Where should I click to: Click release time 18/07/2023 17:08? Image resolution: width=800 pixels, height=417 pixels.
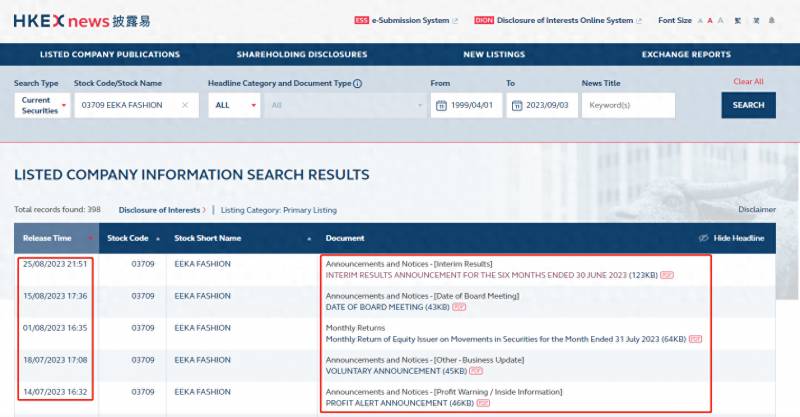click(x=55, y=360)
